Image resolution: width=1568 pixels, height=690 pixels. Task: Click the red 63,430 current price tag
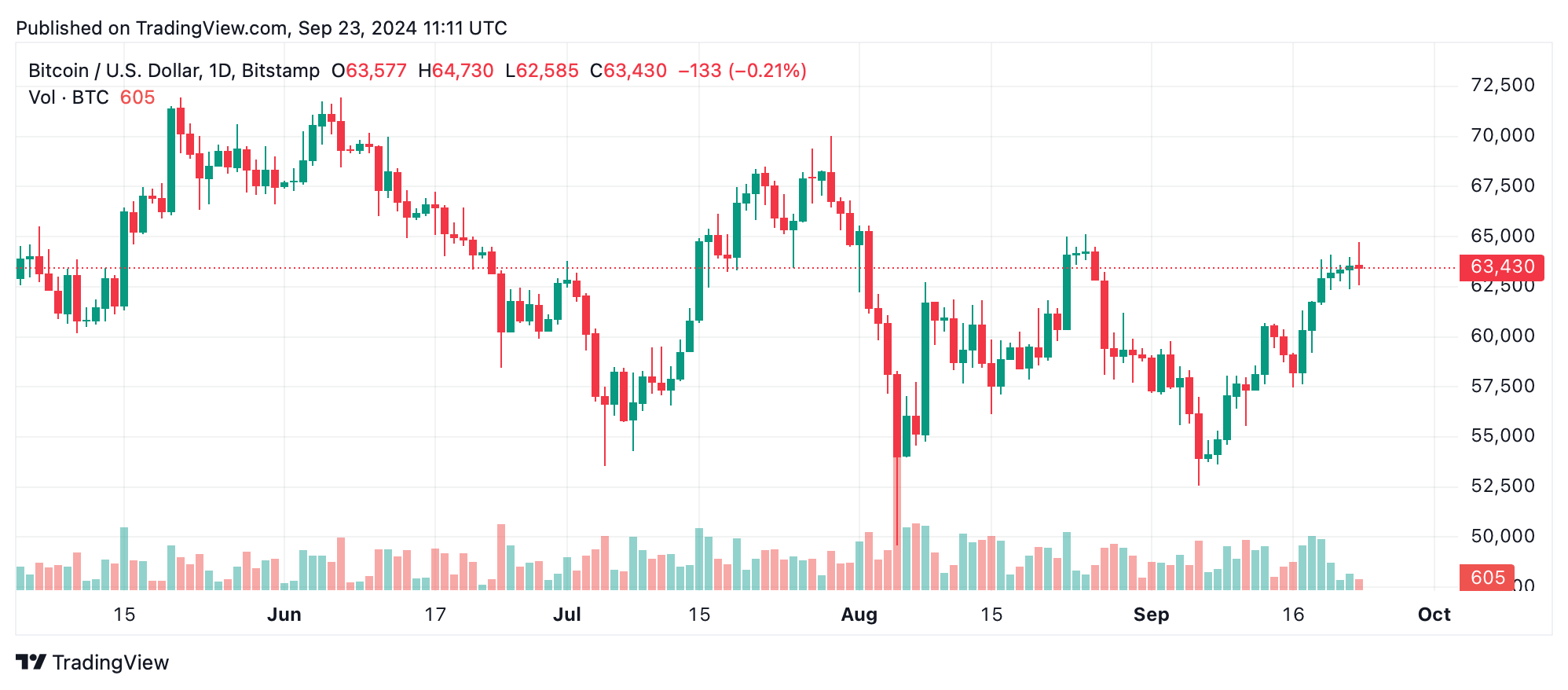click(x=1501, y=267)
